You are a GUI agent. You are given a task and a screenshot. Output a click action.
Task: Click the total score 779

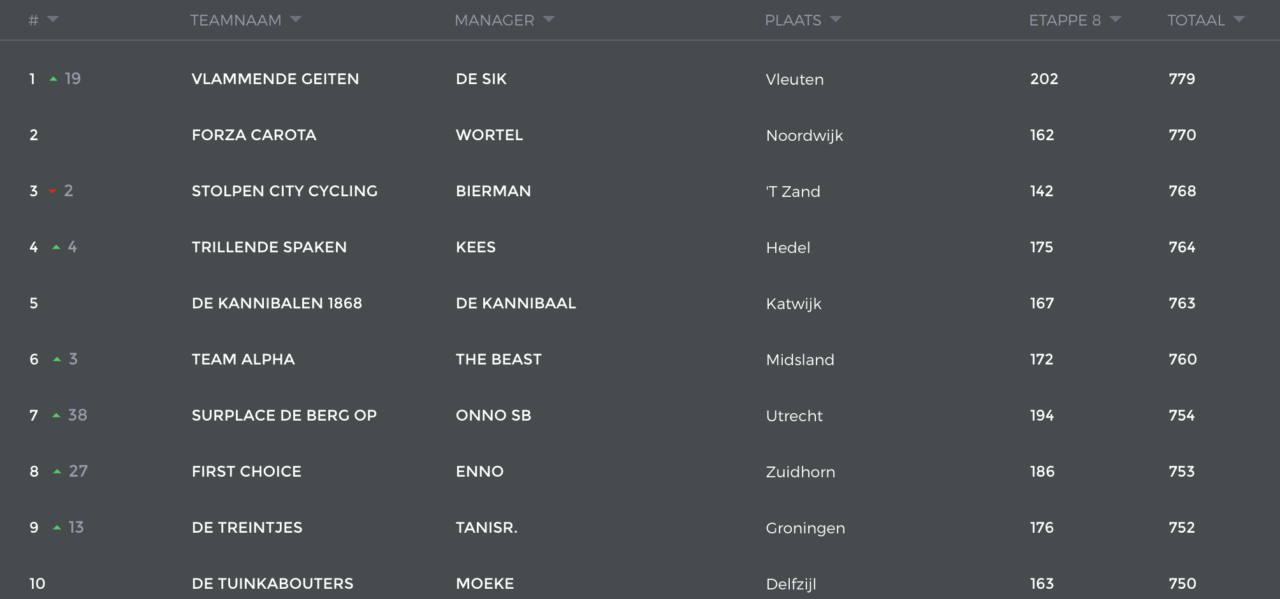pyautogui.click(x=1182, y=79)
